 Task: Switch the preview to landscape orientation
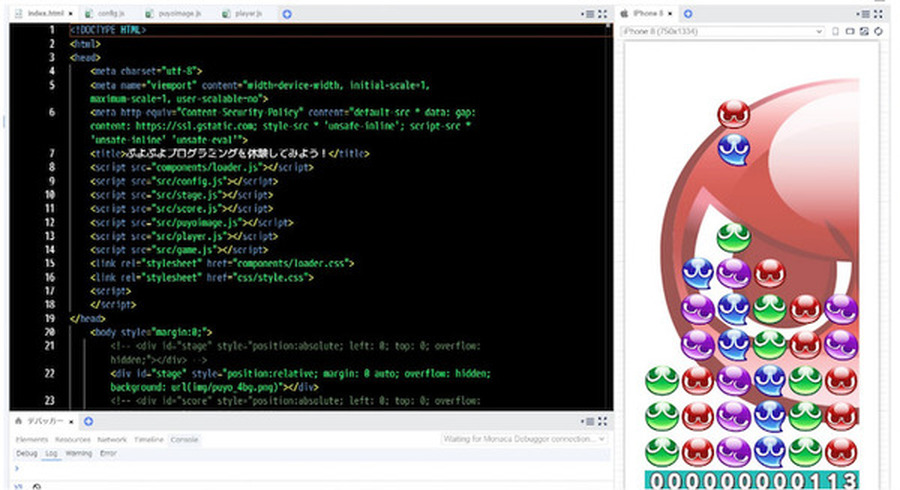(850, 32)
